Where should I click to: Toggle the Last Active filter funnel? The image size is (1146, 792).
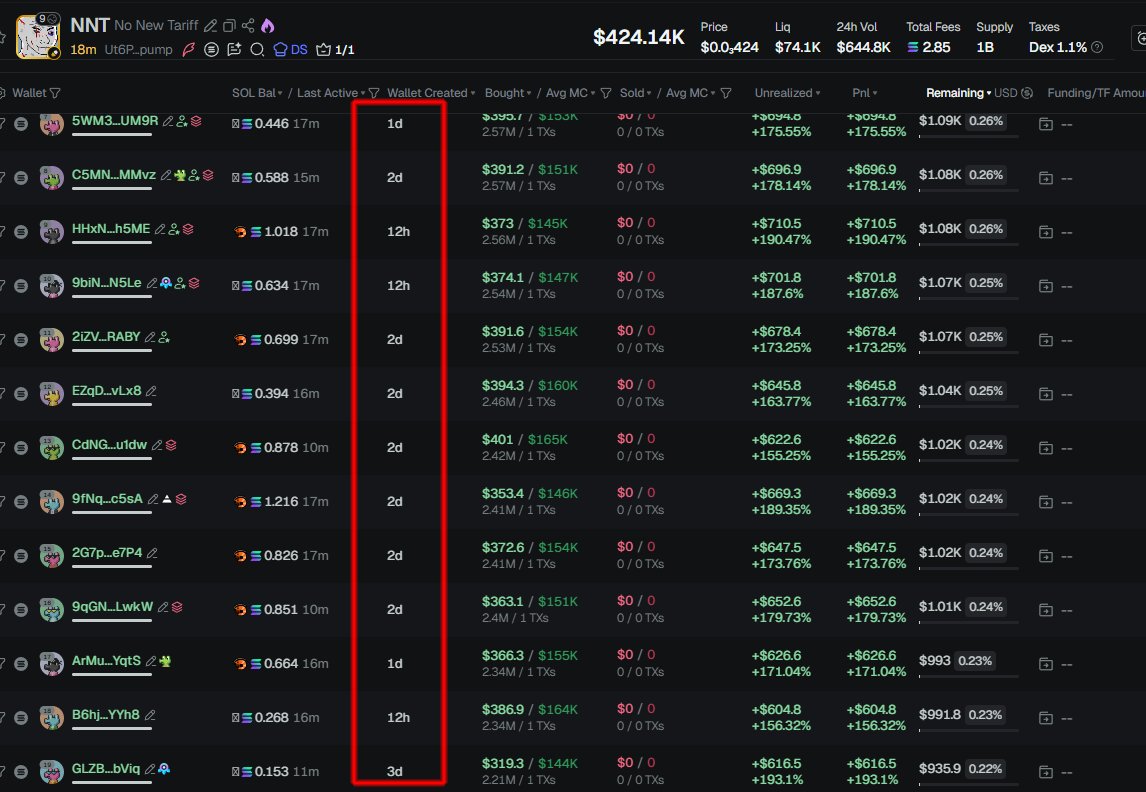pos(373,93)
